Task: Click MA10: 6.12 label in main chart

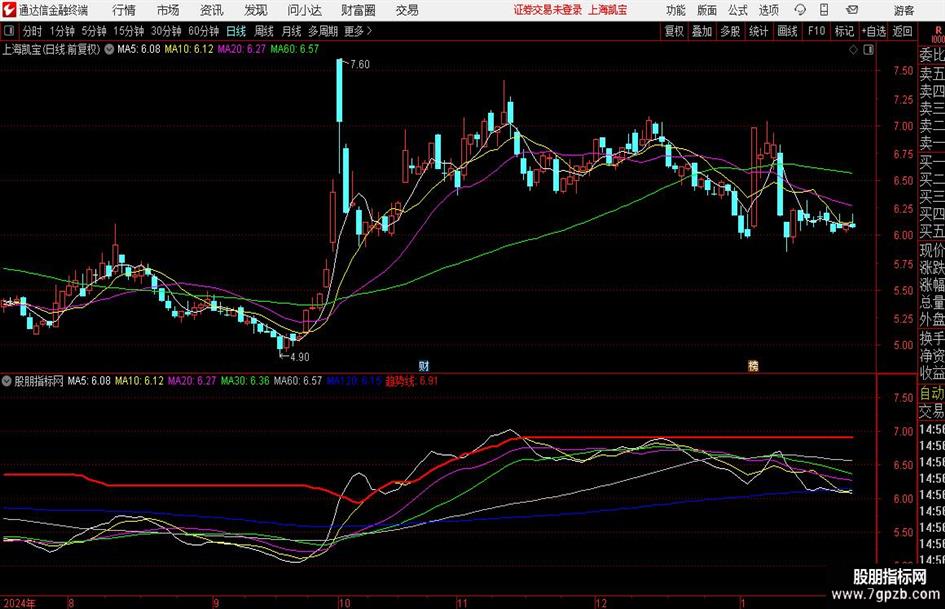Action: 189,49
